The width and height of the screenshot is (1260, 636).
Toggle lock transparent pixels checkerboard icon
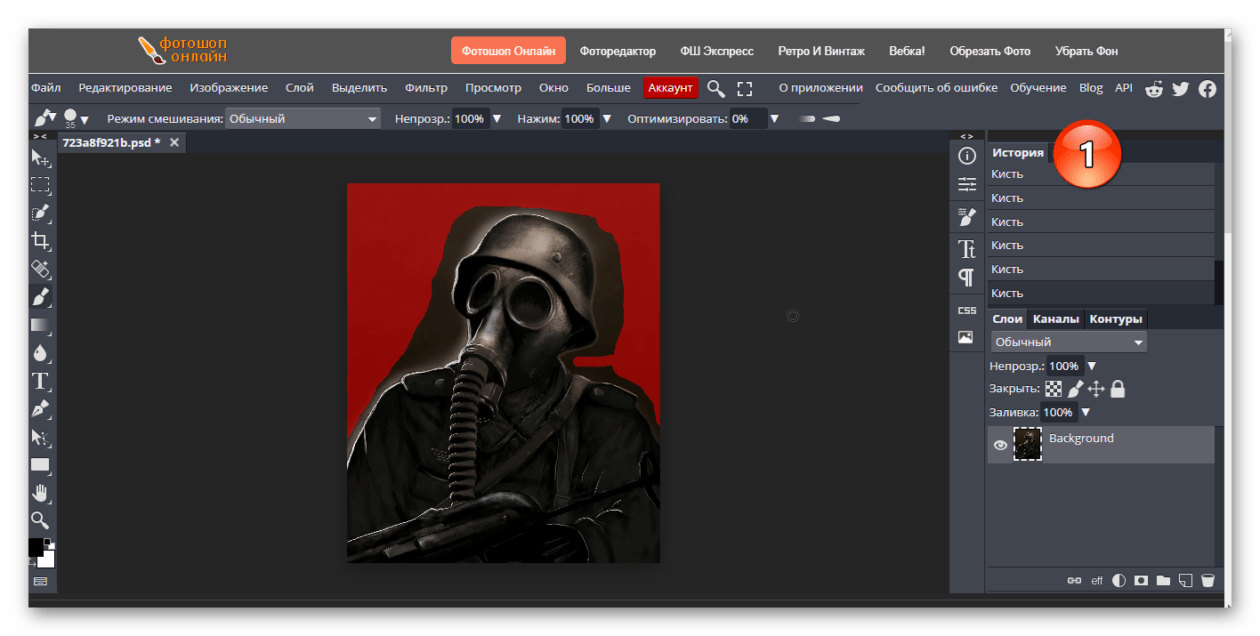pos(1055,389)
